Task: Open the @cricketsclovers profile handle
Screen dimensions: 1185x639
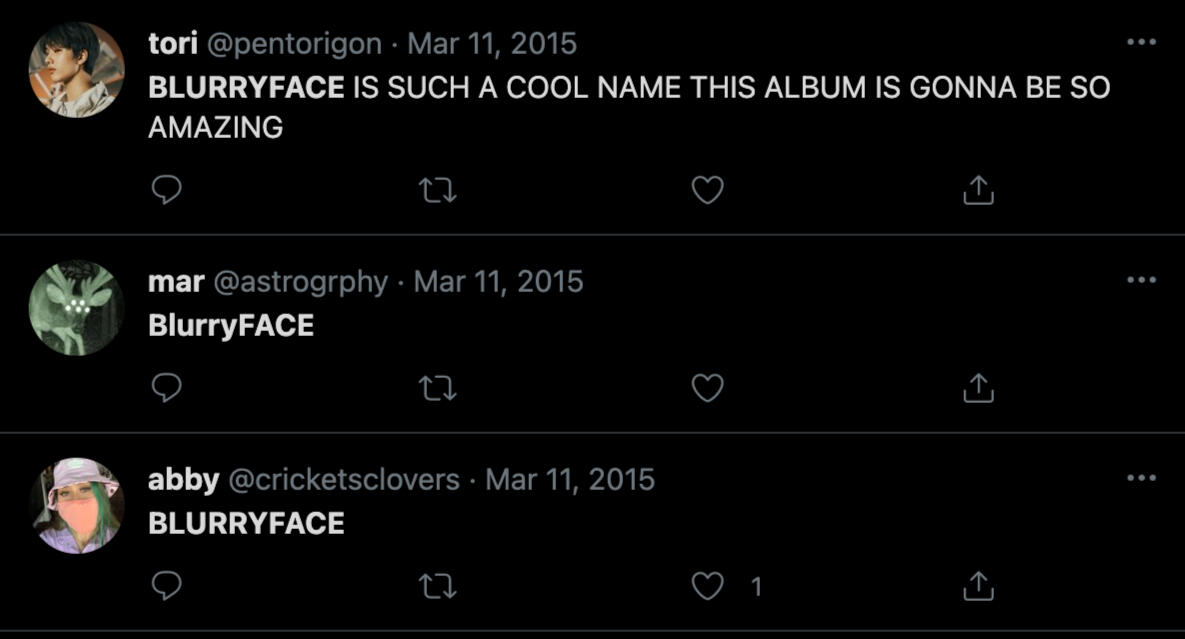Action: tap(344, 480)
